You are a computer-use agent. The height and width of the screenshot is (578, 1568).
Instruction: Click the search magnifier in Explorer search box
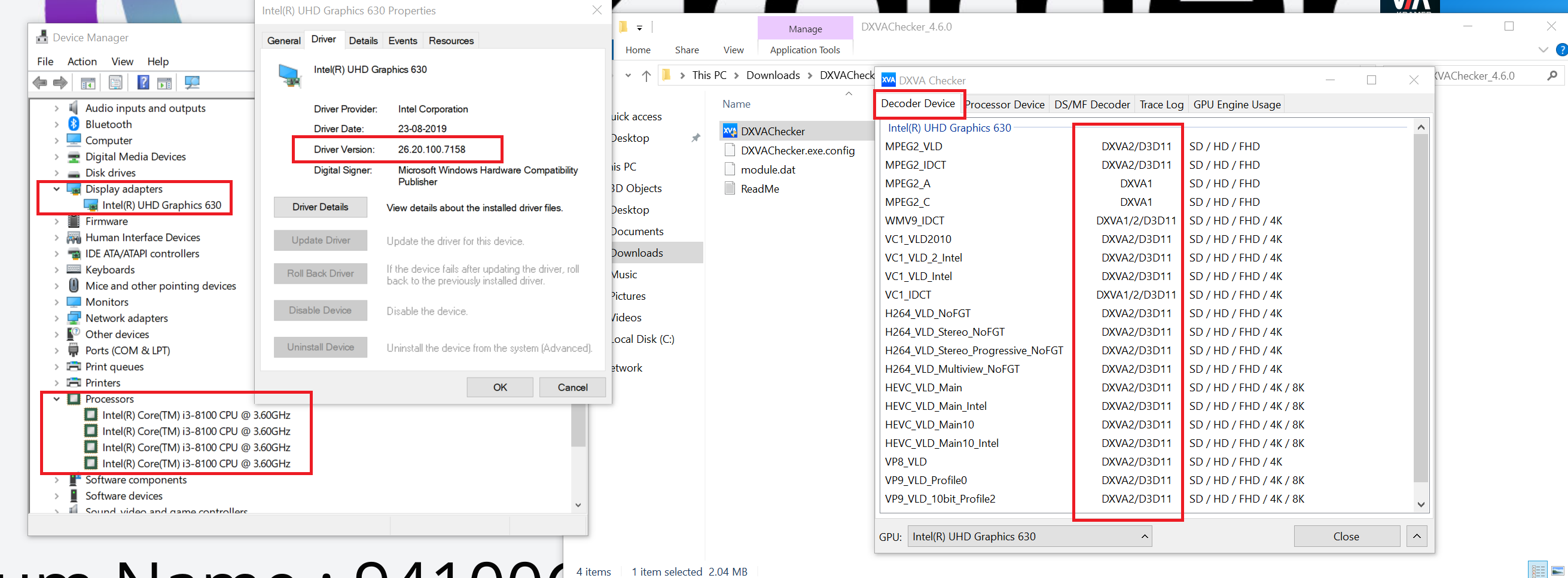pyautogui.click(x=1552, y=75)
